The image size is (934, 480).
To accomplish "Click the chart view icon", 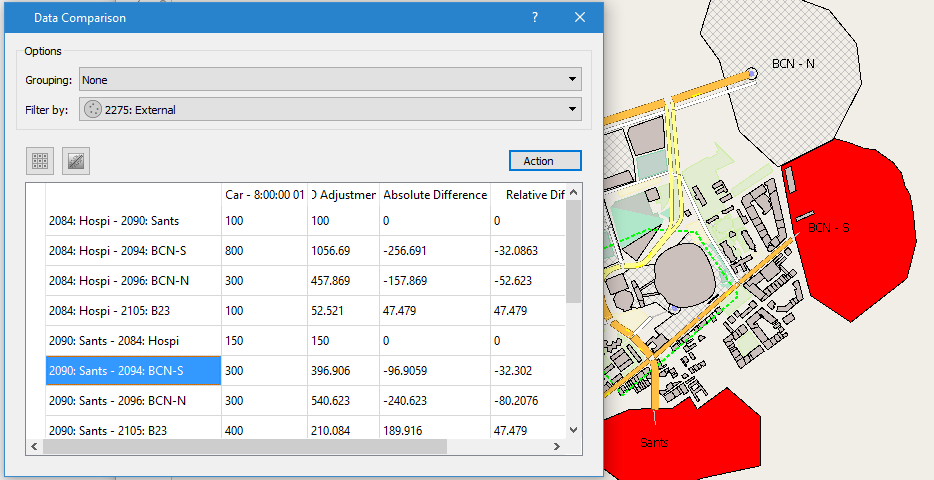I will tap(77, 160).
